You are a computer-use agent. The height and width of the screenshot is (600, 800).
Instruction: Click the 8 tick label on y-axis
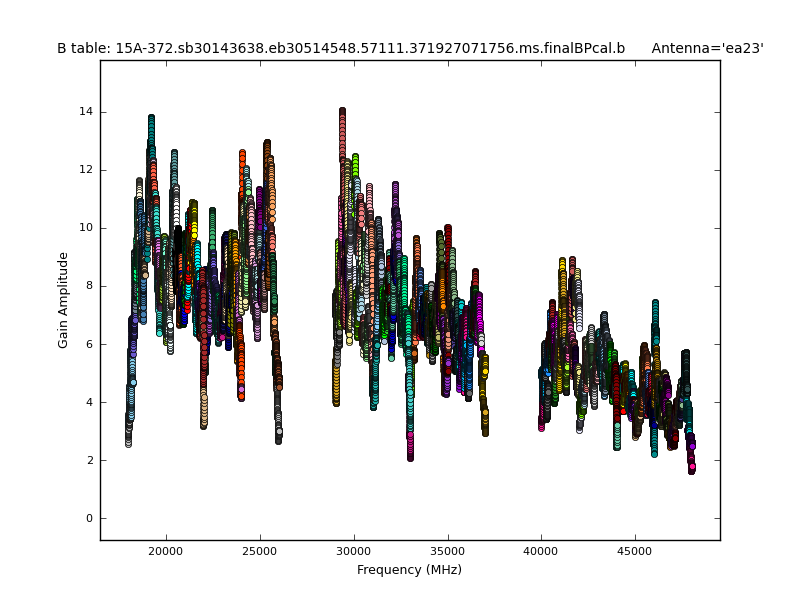click(x=89, y=286)
